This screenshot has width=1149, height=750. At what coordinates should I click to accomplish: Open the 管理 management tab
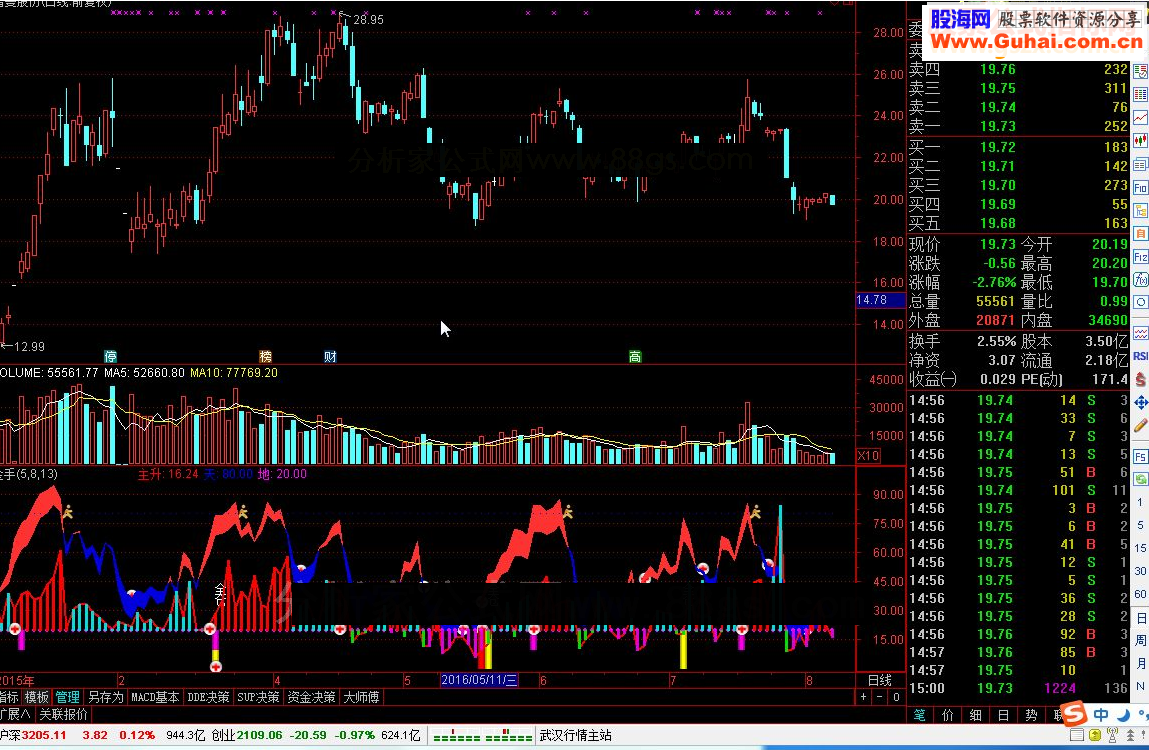point(67,696)
